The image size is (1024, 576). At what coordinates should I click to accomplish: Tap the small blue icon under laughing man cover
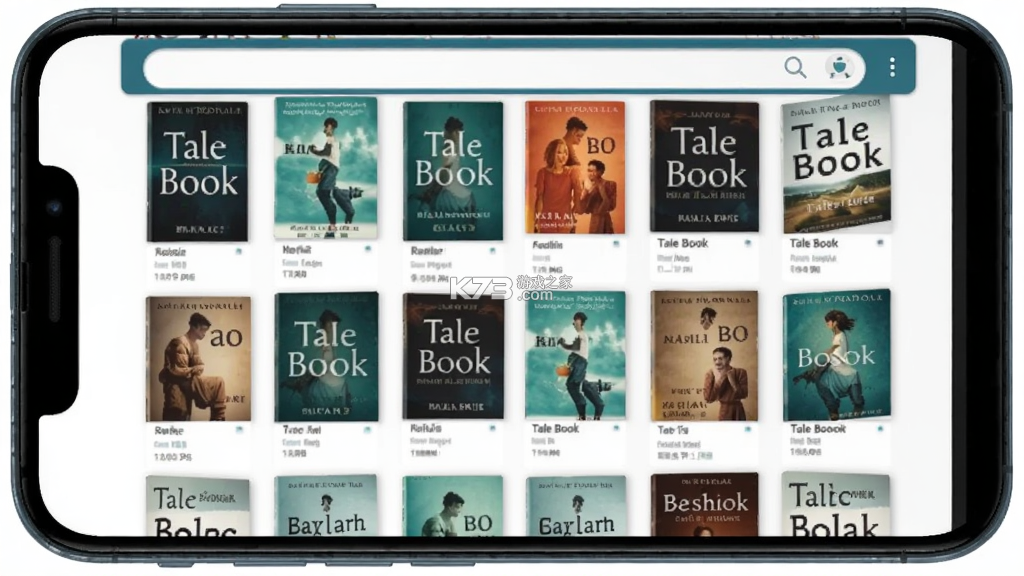pos(748,429)
